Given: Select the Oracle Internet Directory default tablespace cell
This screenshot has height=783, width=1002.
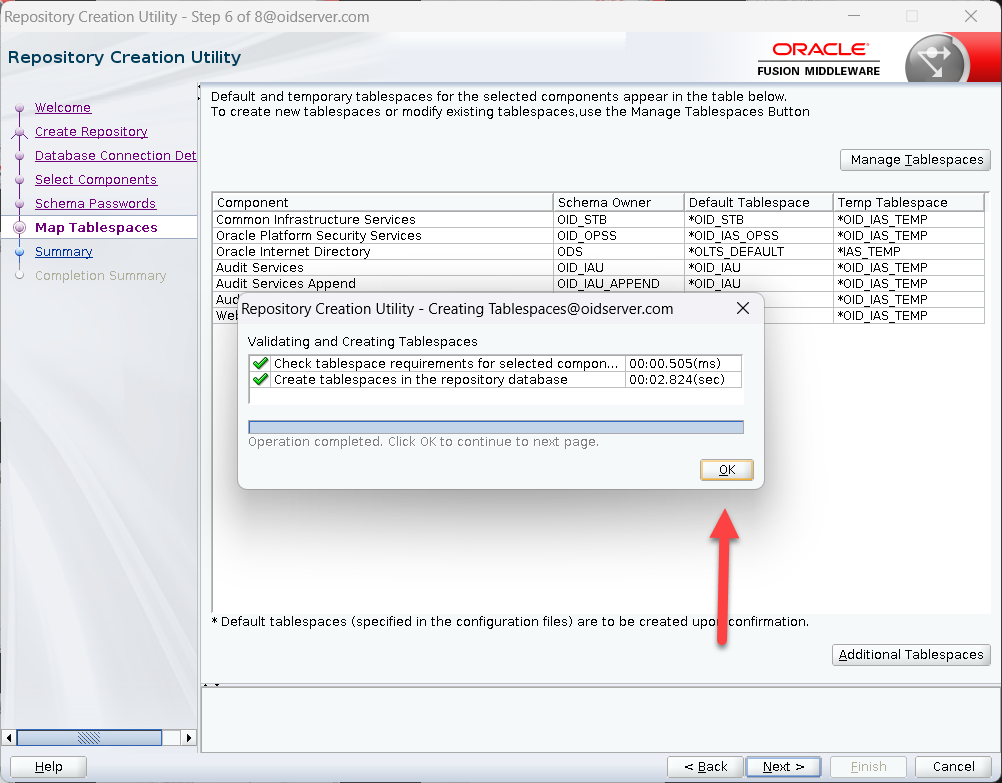Looking at the screenshot, I should [758, 252].
